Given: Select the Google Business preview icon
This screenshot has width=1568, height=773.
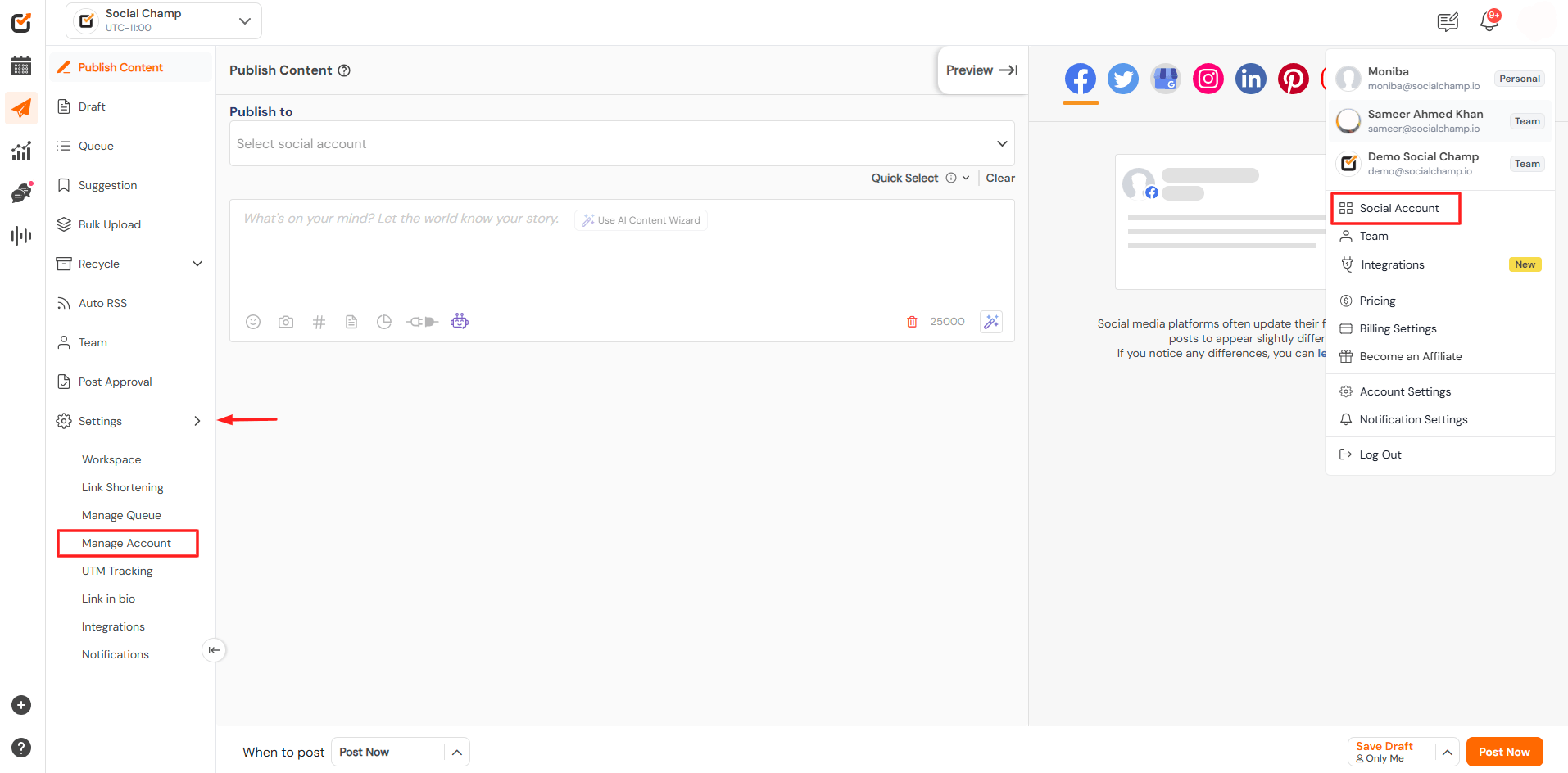Looking at the screenshot, I should click(1166, 79).
